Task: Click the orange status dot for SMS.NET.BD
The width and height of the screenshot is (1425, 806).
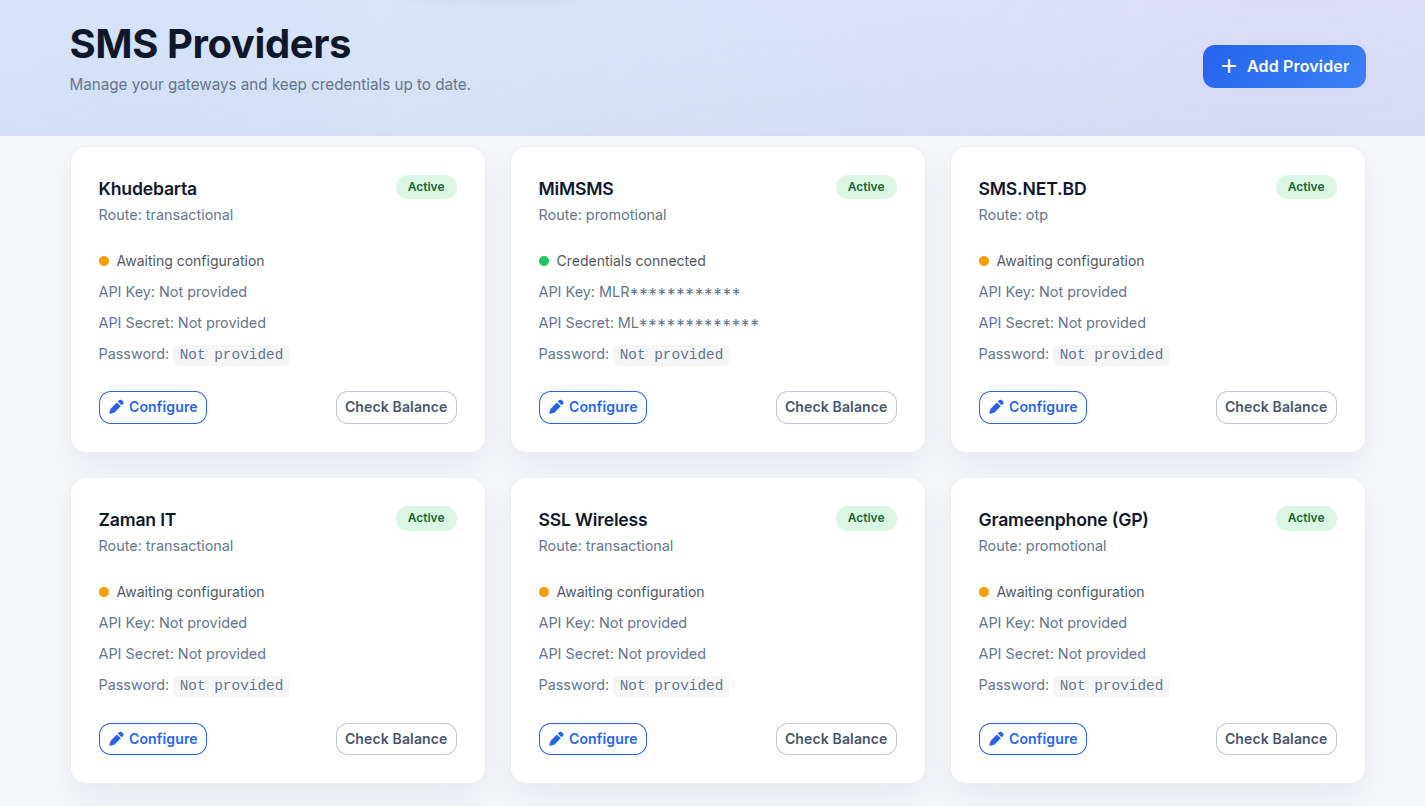Action: [985, 260]
